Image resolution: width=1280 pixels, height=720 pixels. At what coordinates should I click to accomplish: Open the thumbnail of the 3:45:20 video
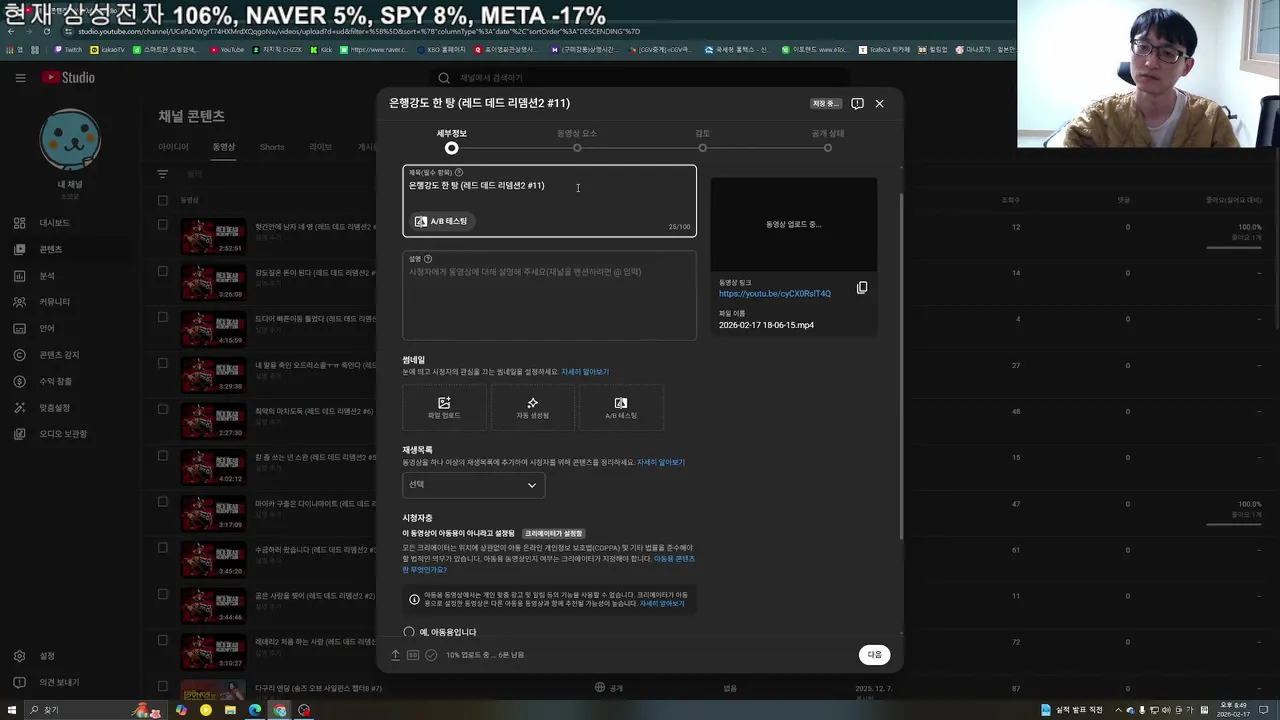pyautogui.click(x=213, y=558)
